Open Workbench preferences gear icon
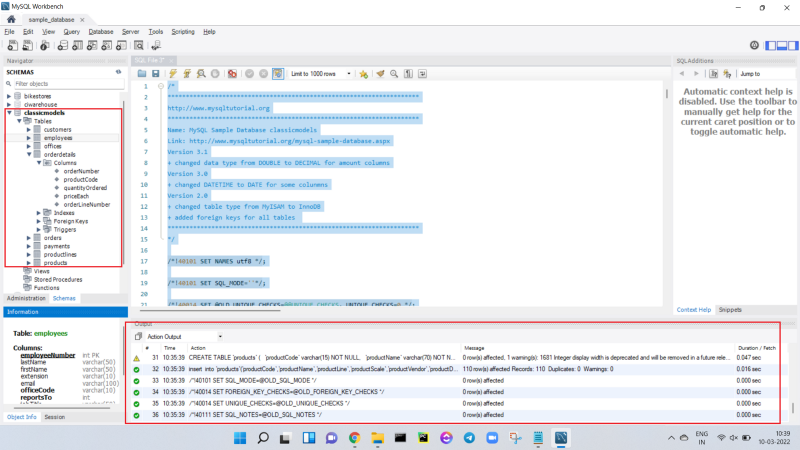Image resolution: width=800 pixels, height=450 pixels. click(754, 45)
